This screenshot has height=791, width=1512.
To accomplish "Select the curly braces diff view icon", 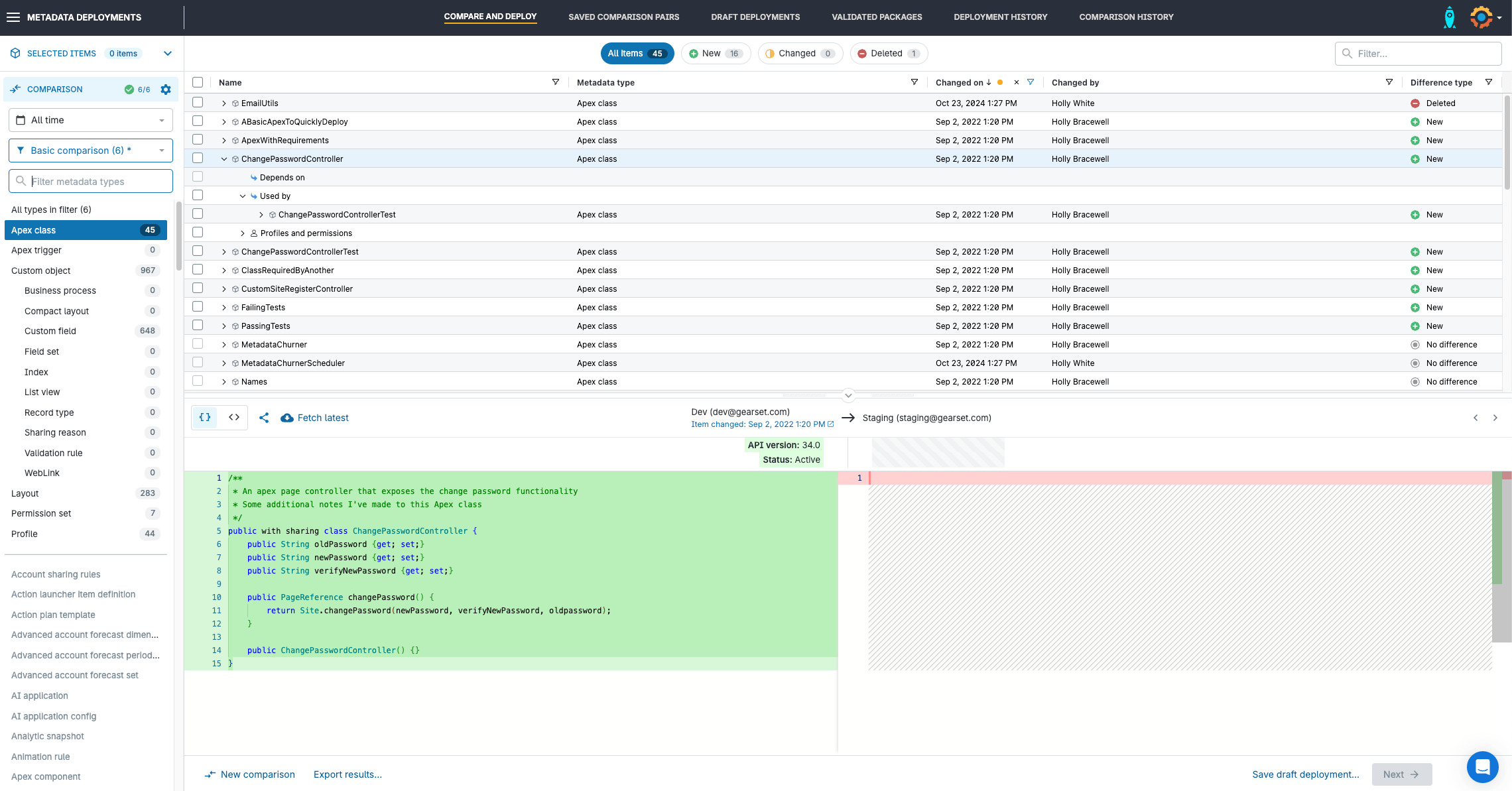I will click(x=205, y=418).
